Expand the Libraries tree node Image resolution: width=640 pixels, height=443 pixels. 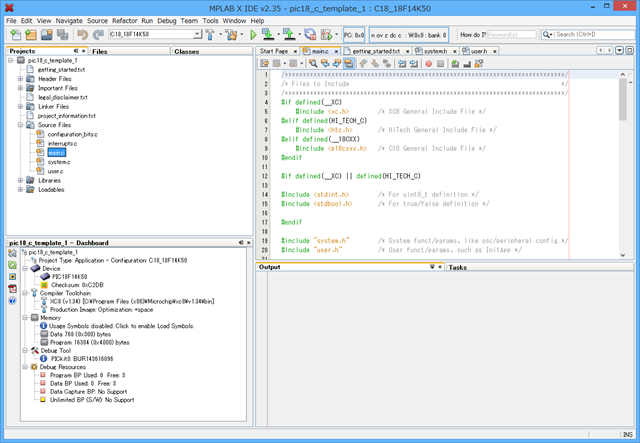(x=20, y=180)
